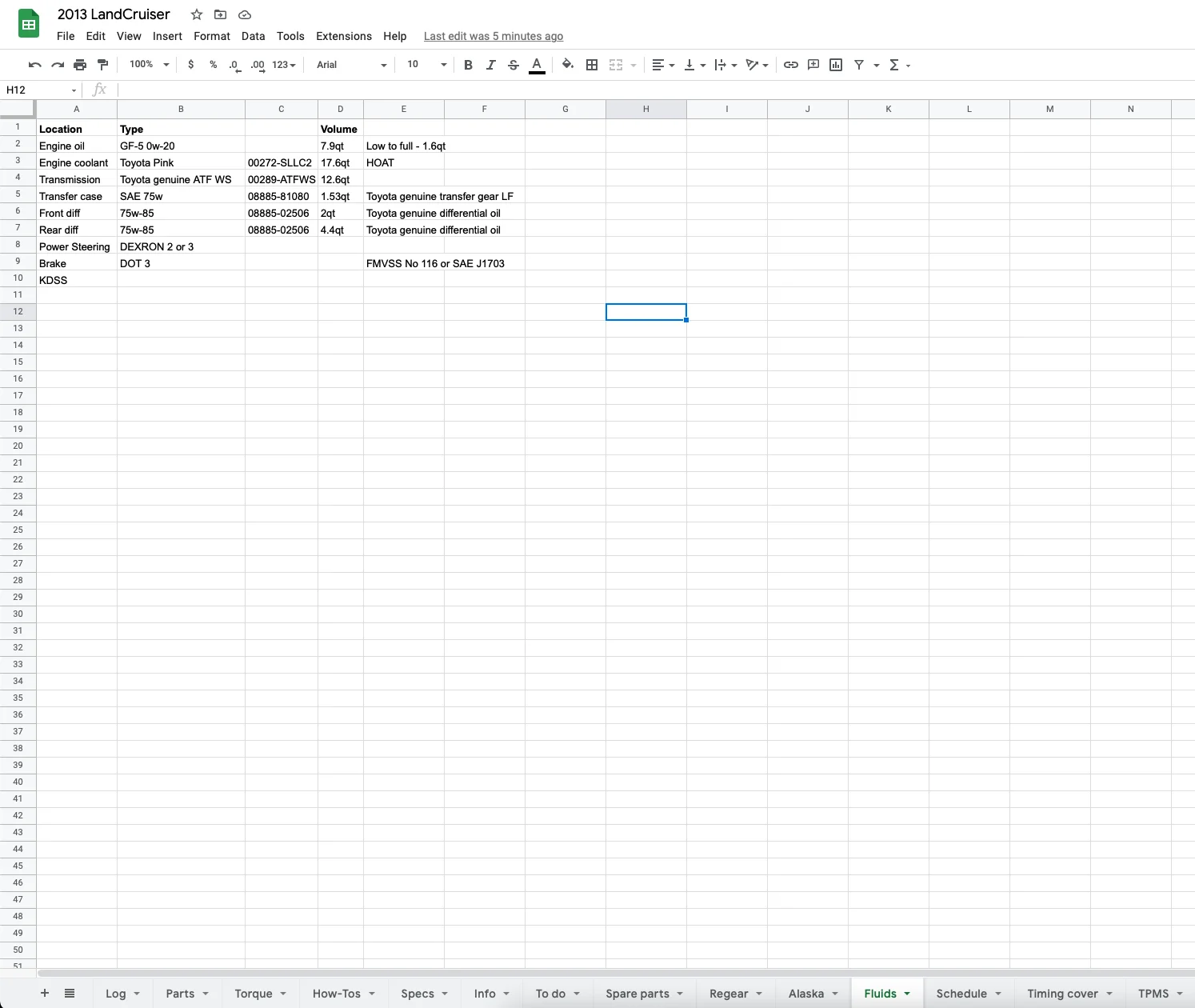This screenshot has width=1195, height=1008.
Task: Click the Name box showing H12
Action: pos(41,90)
